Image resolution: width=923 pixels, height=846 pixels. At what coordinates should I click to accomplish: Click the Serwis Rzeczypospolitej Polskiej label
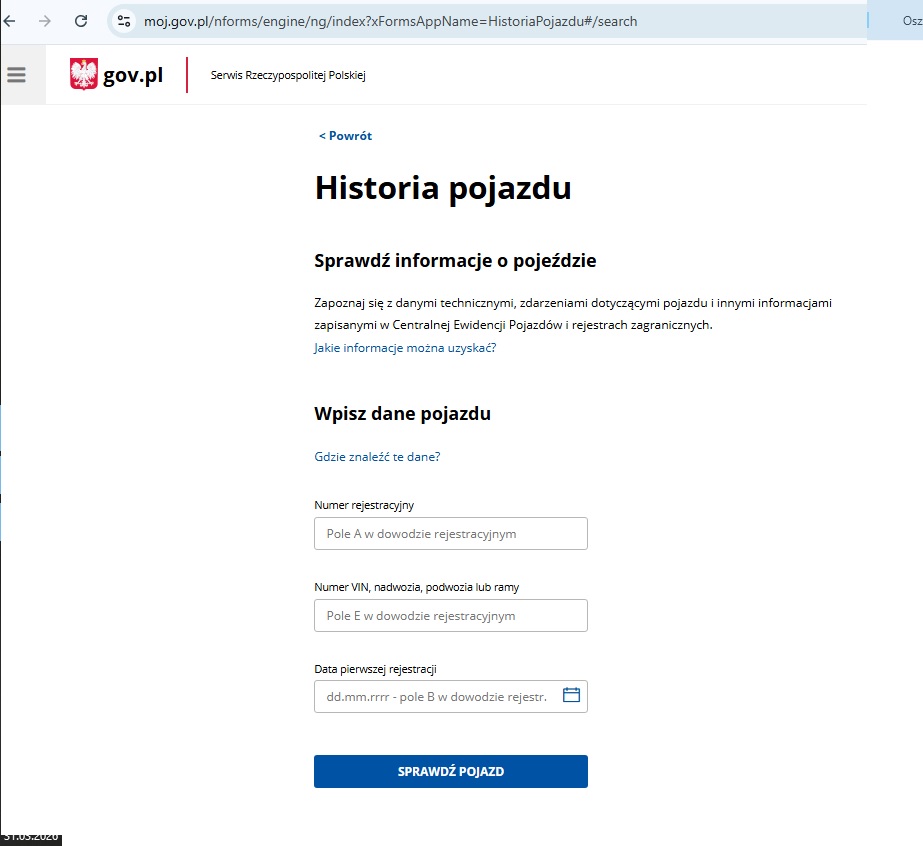(287, 74)
